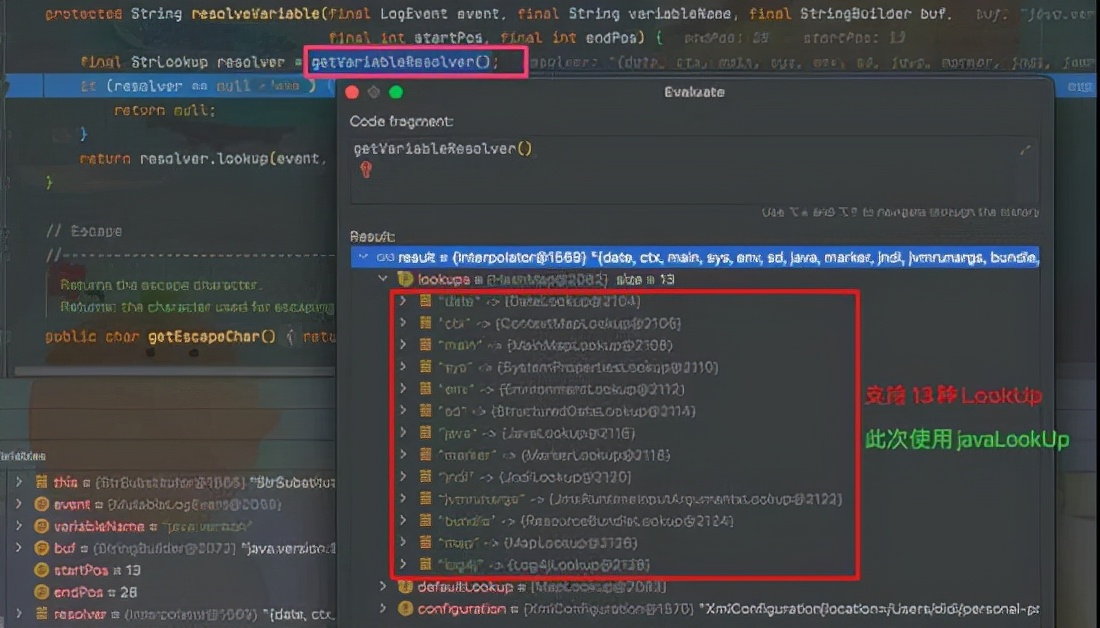1100x628 pixels.
Task: Click getEscapeChar() method name in editor
Action: pos(212,337)
